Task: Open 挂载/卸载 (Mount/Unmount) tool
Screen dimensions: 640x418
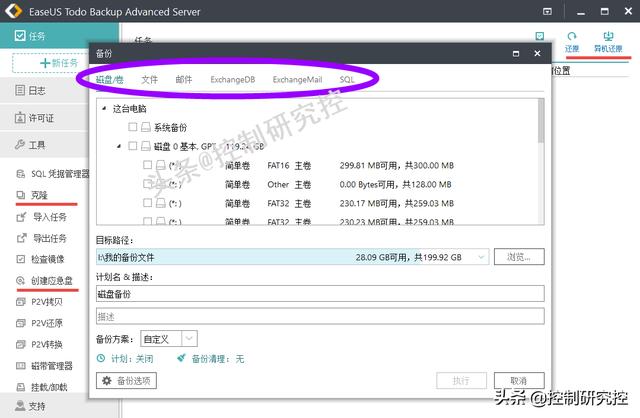Action: click(42, 387)
